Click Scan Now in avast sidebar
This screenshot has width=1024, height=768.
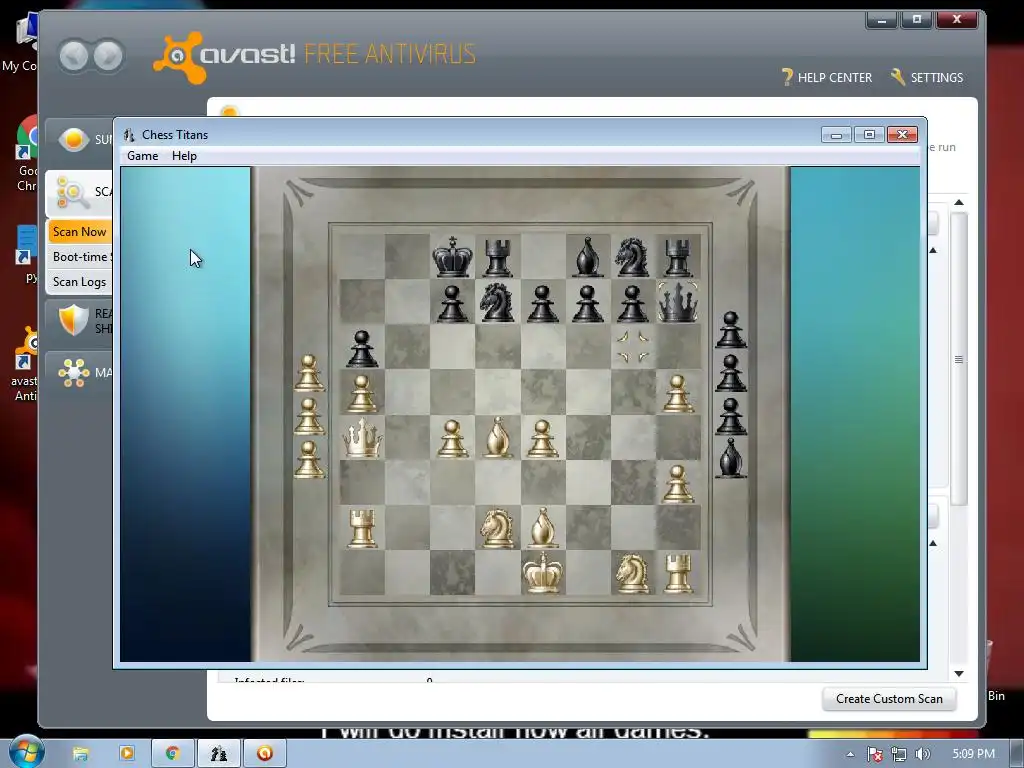coord(79,232)
